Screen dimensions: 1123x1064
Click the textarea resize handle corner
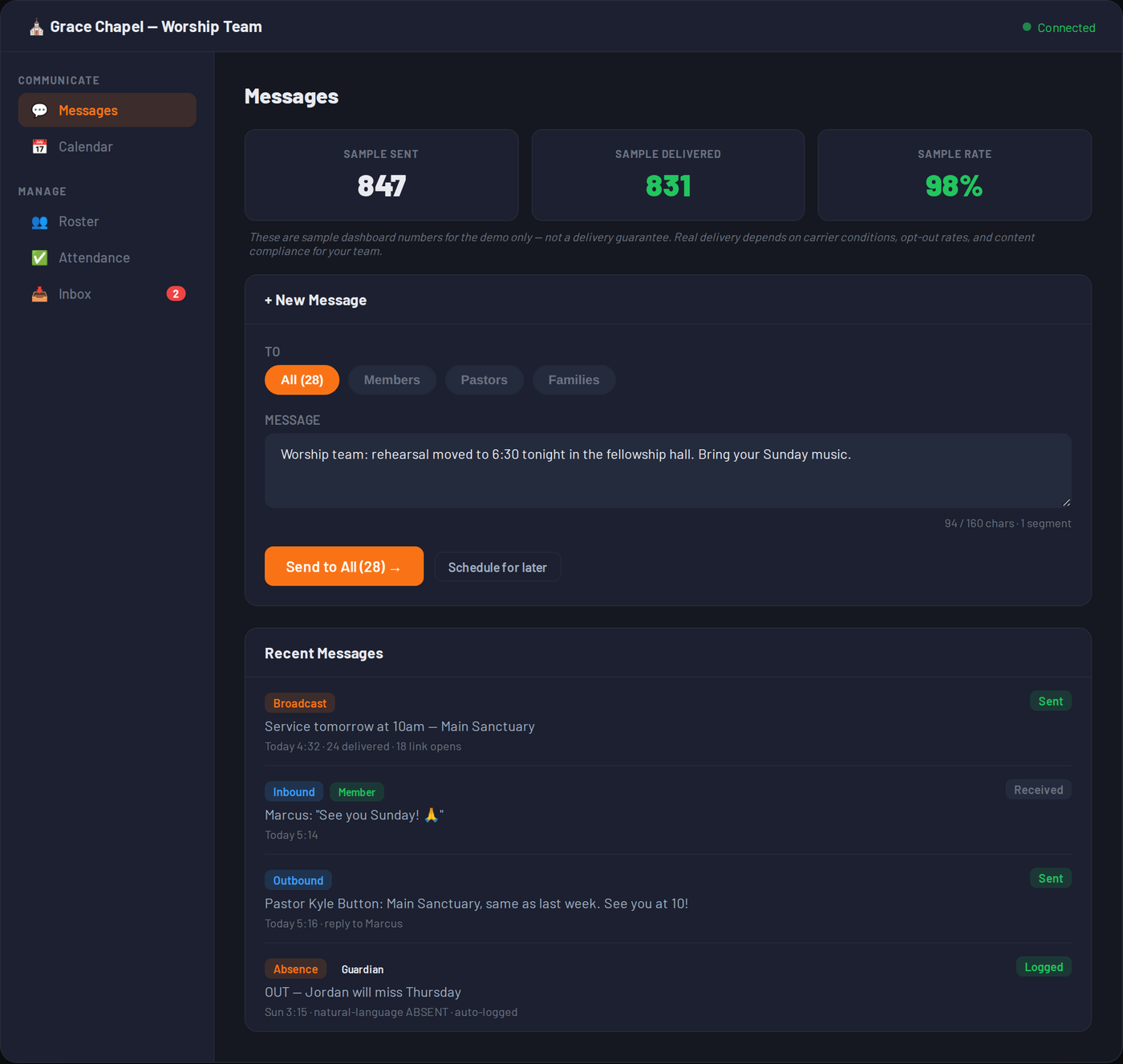[x=1066, y=502]
